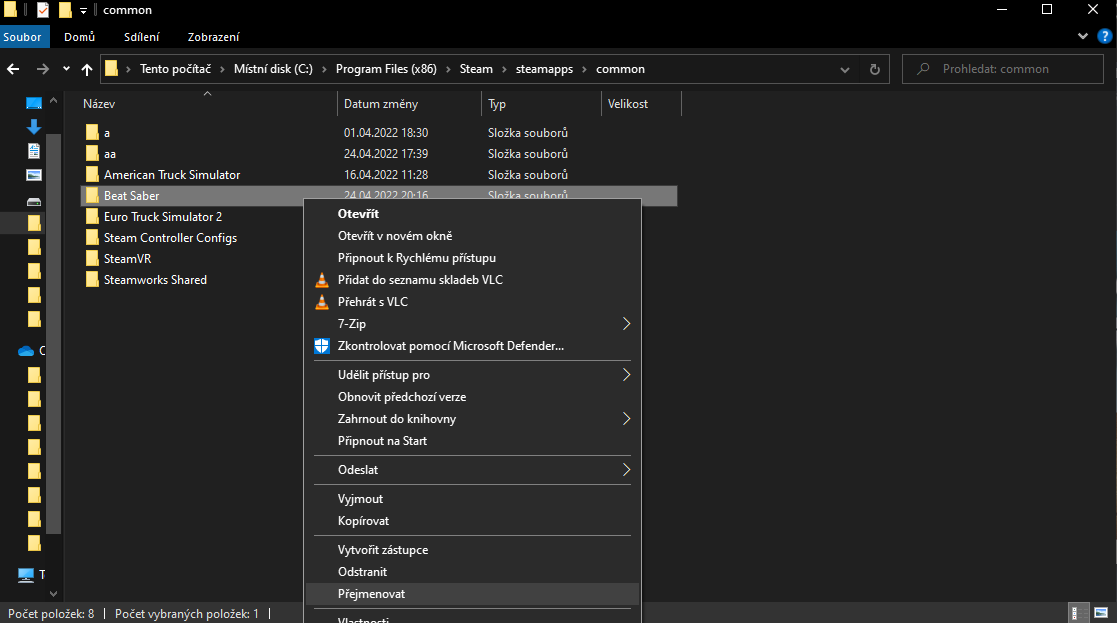Switch to the Domů ribbon tab

point(79,37)
